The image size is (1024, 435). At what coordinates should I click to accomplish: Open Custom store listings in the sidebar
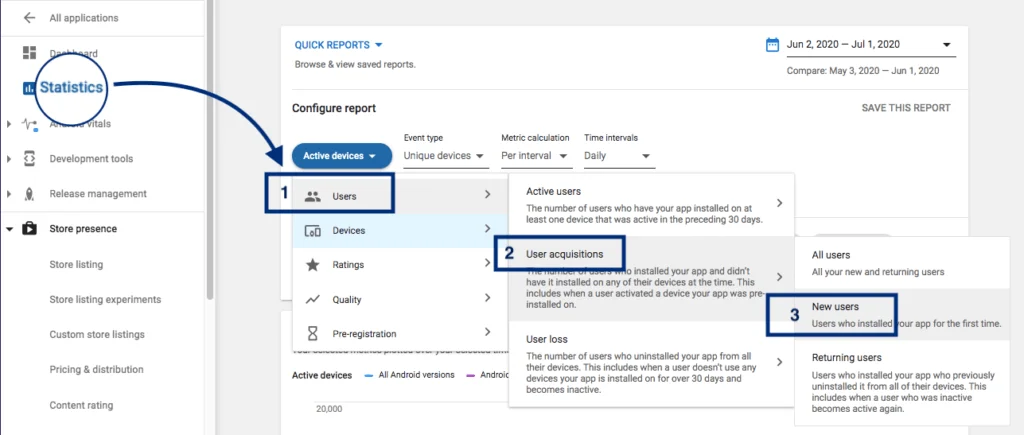pos(97,334)
